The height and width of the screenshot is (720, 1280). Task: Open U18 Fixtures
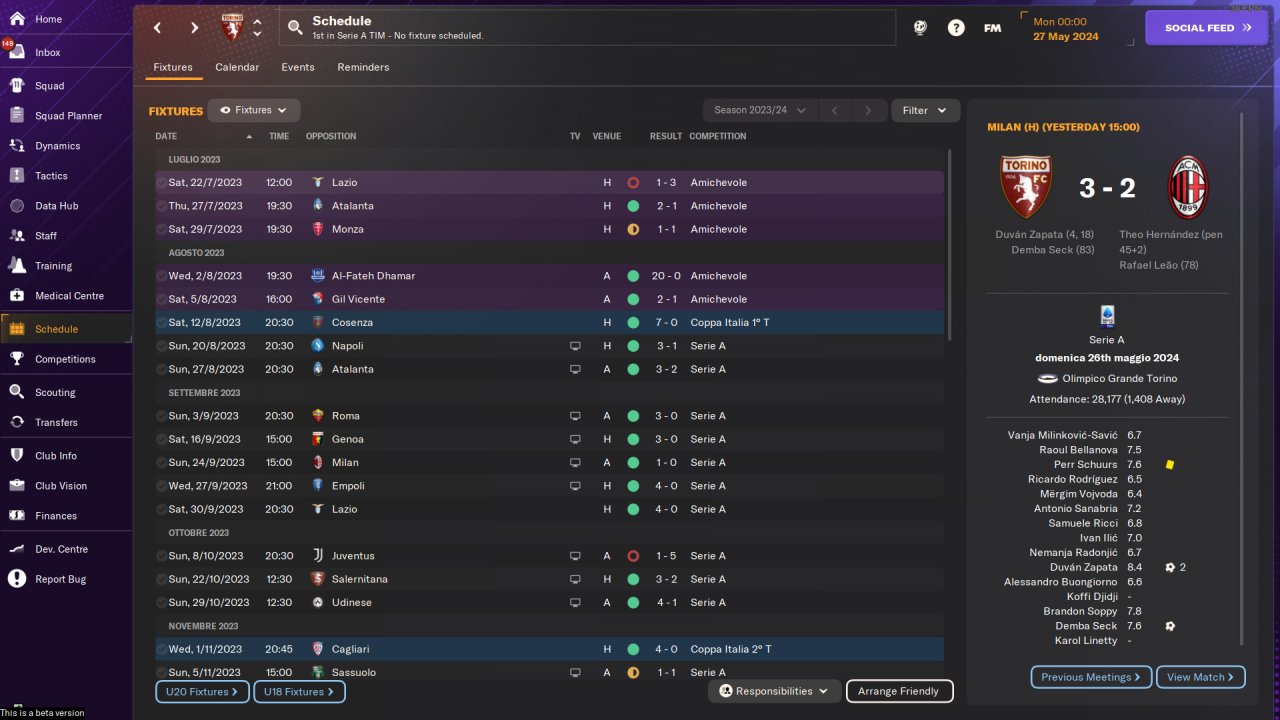click(299, 691)
